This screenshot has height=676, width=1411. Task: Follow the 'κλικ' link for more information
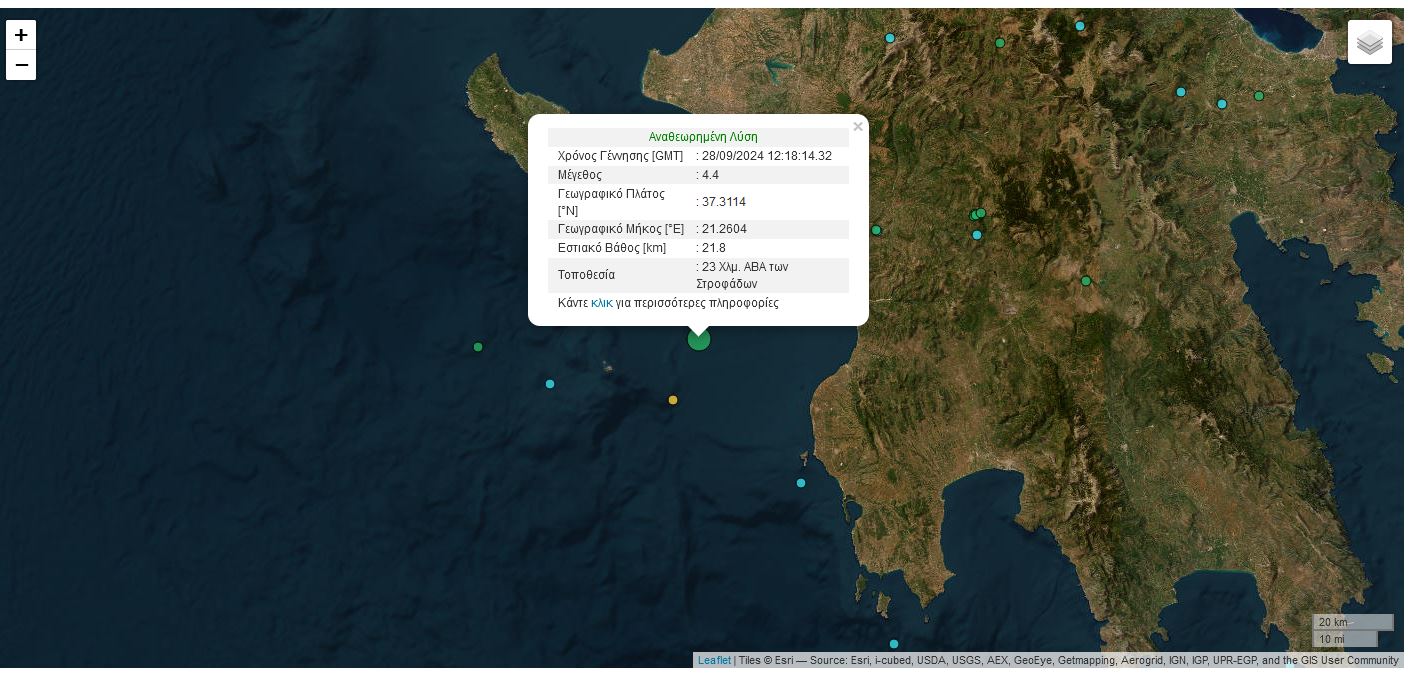(x=601, y=303)
